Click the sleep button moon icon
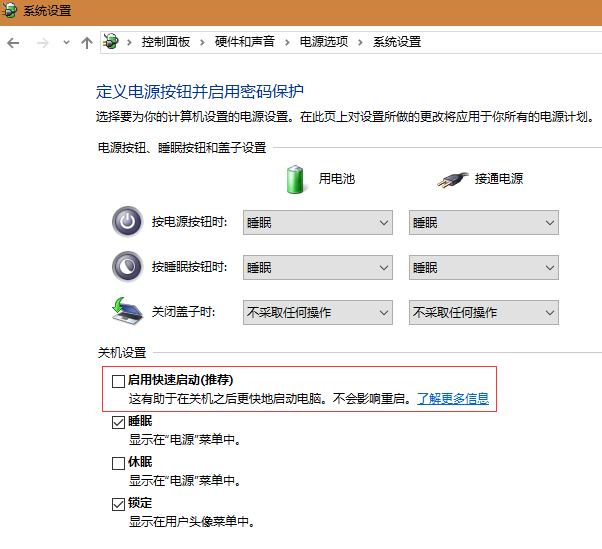This screenshot has width=602, height=549. point(127,266)
